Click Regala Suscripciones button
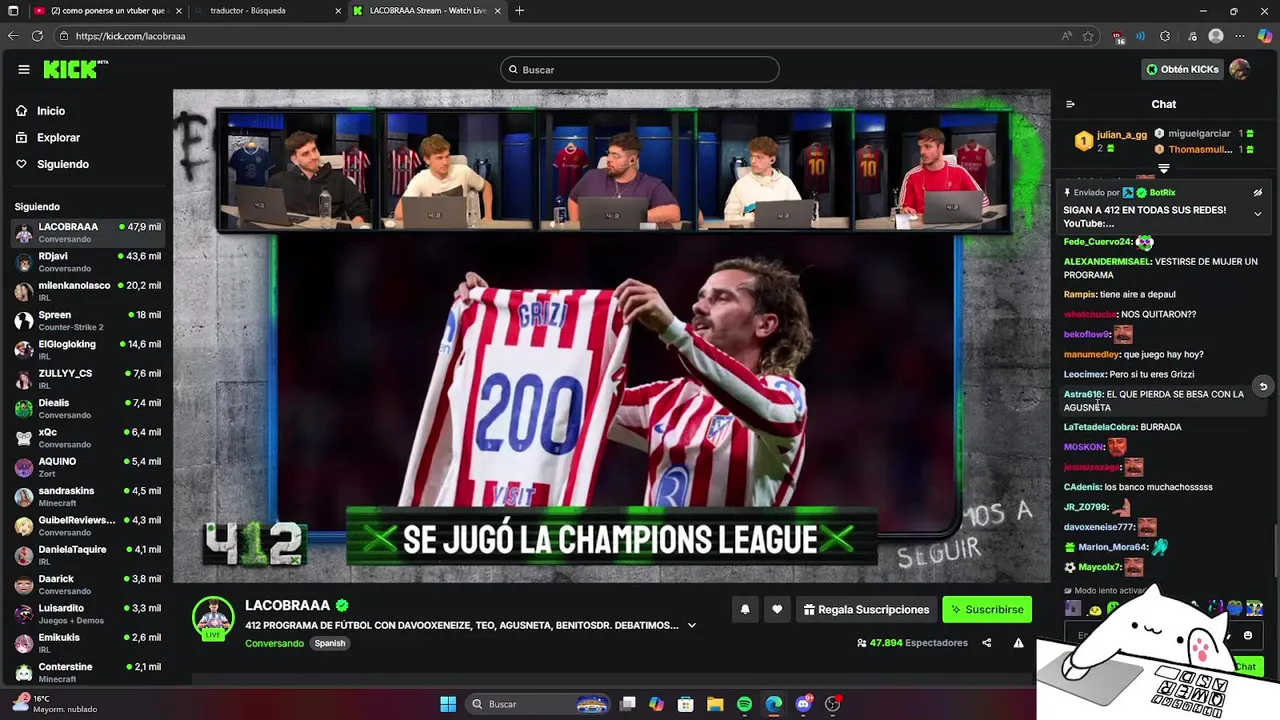Screen dimensions: 1280x720 click(866, 609)
